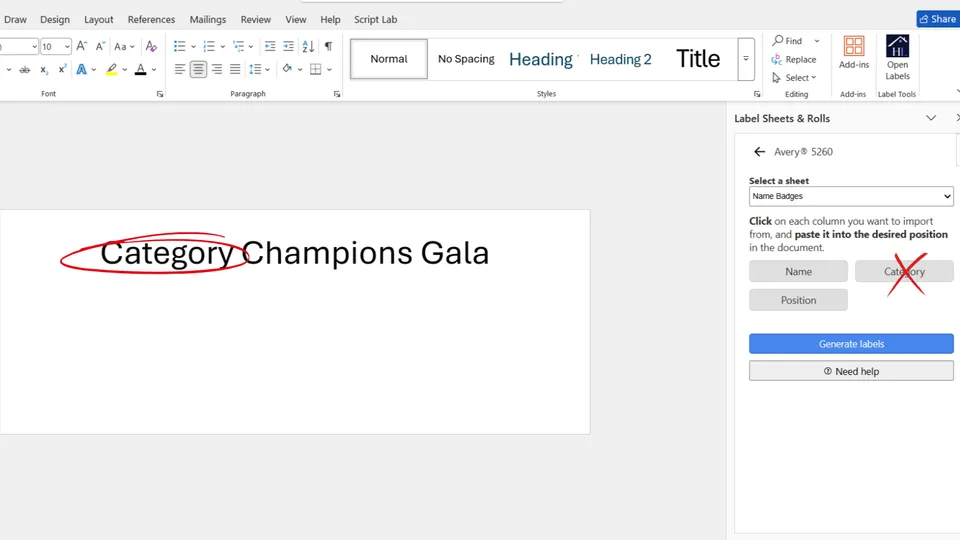Apply paragraph shading with the paint bucket
This screenshot has height=540, width=960.
tap(287, 69)
